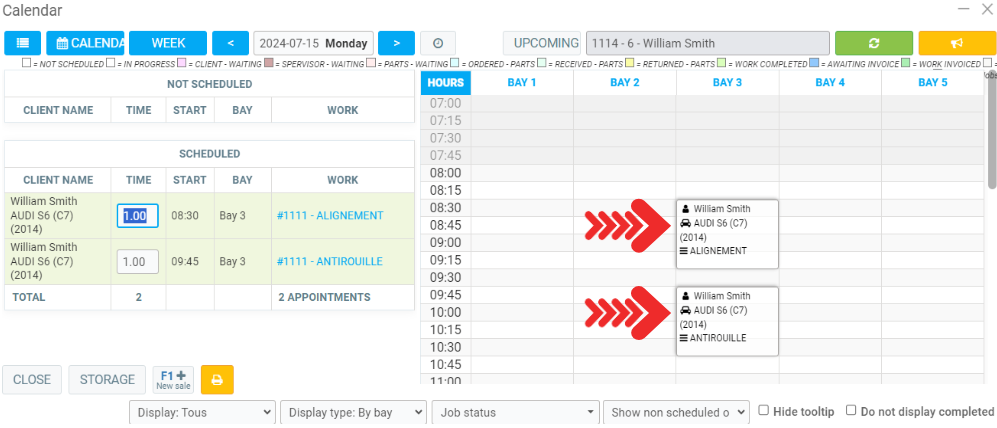
Task: Go to next day with right arrow
Action: pos(397,44)
